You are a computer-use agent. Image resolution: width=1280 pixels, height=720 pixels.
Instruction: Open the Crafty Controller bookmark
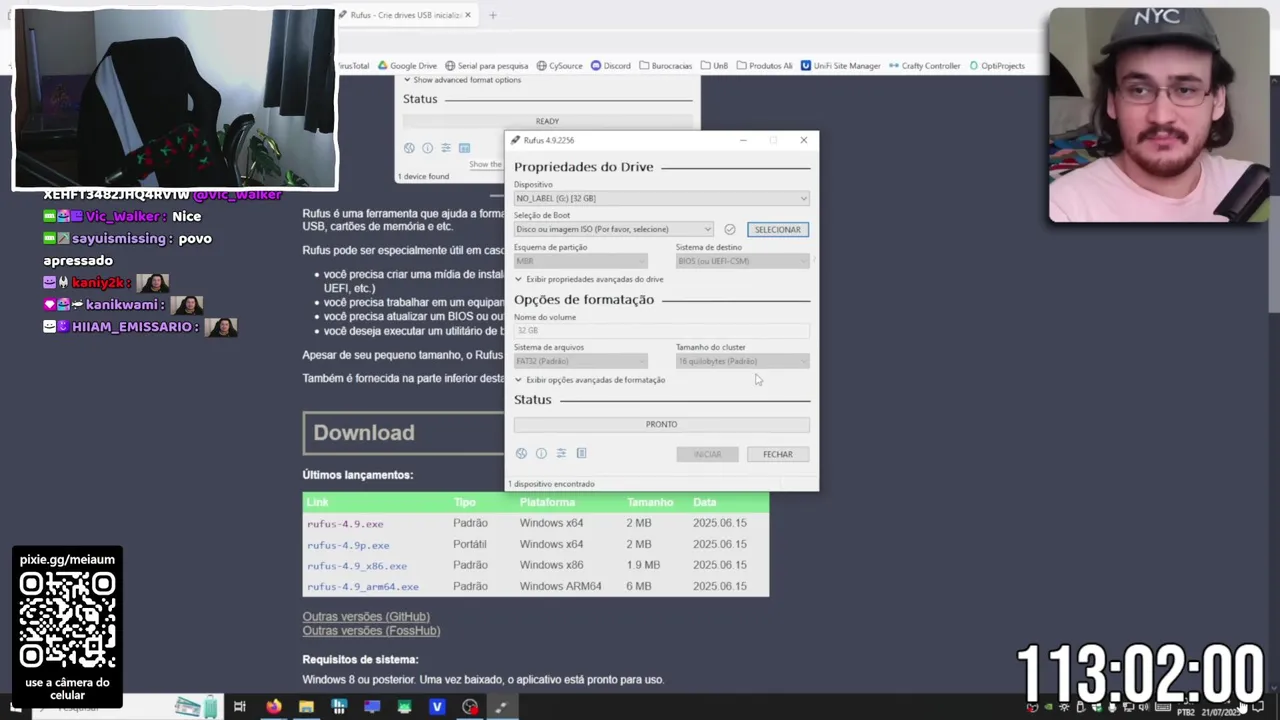coord(924,66)
